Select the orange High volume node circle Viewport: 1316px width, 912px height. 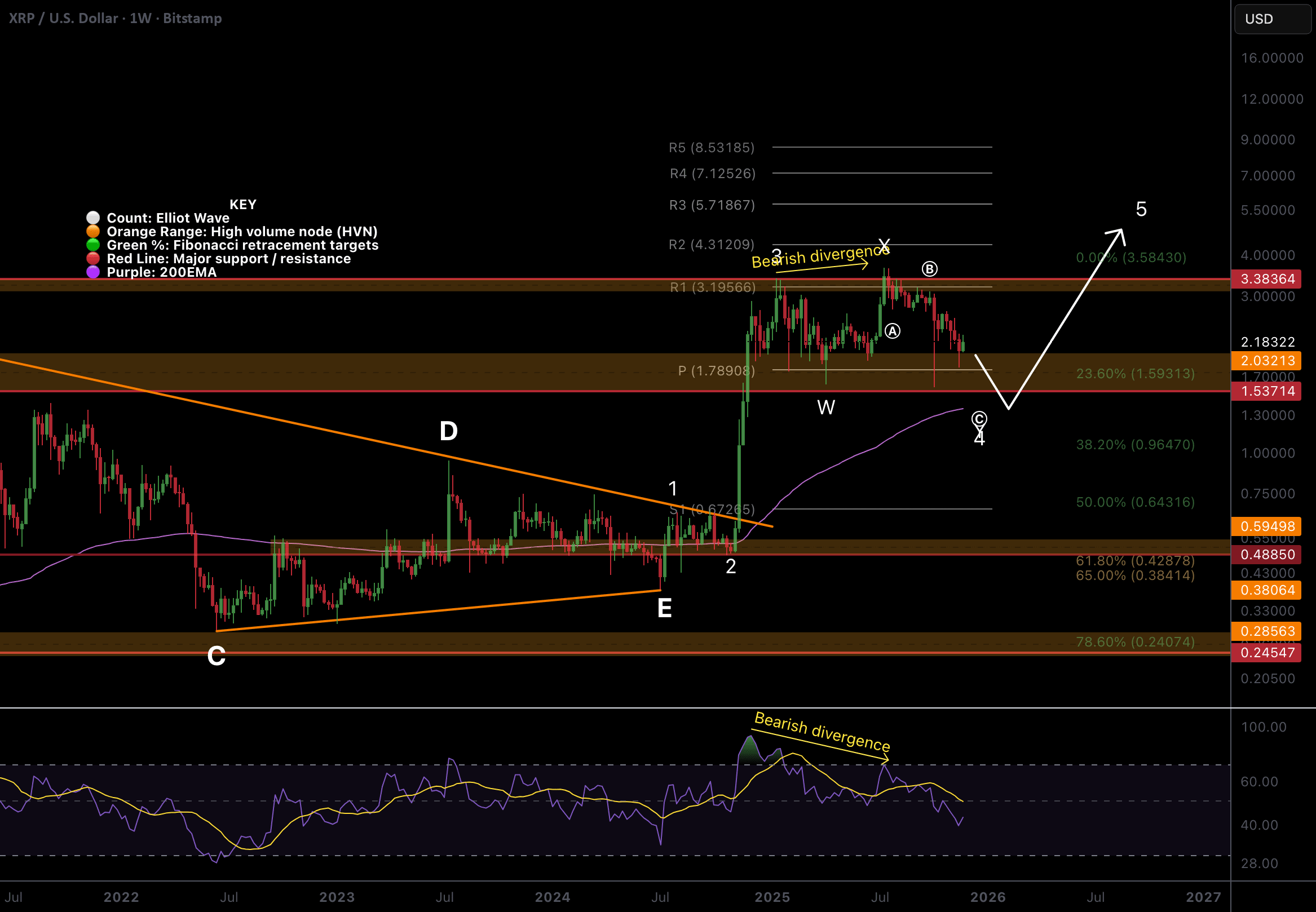(92, 232)
